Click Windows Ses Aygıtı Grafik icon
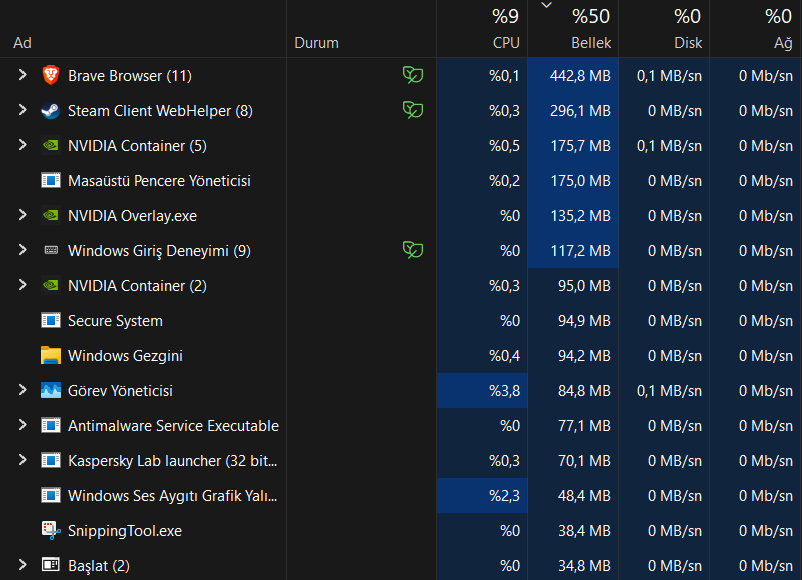The width and height of the screenshot is (802, 580). click(x=51, y=495)
